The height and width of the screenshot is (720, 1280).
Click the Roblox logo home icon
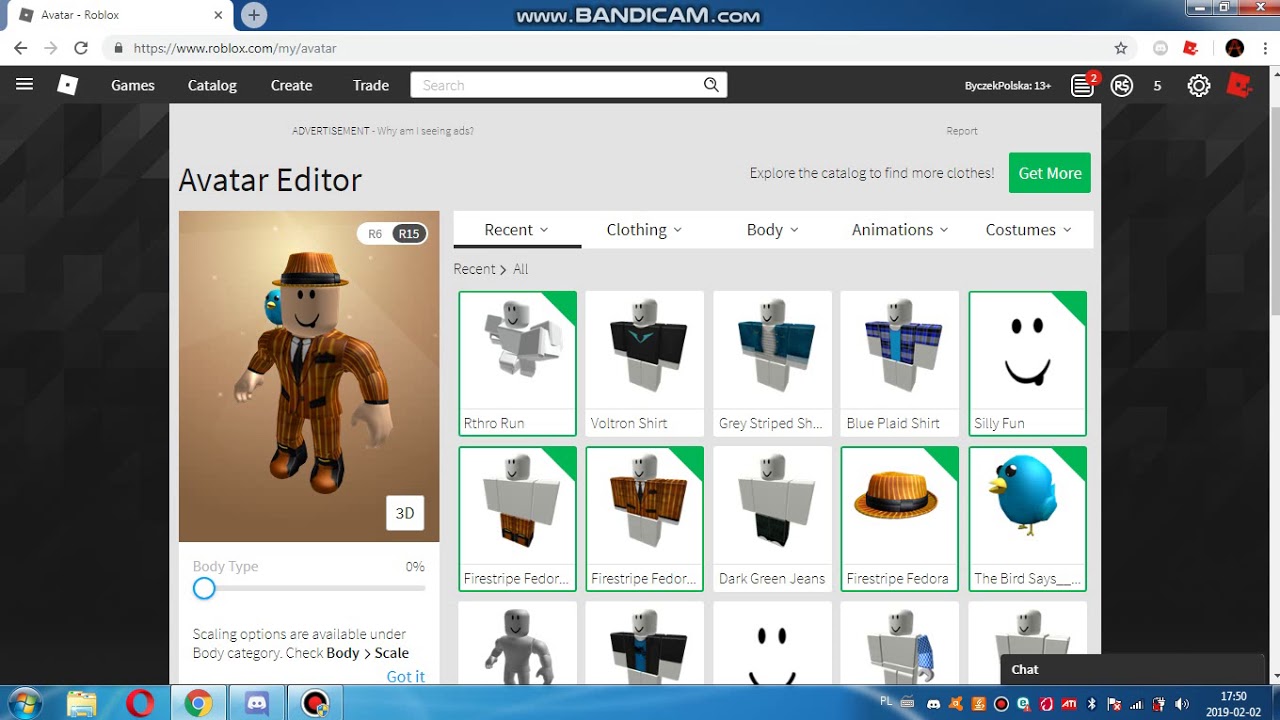point(67,85)
